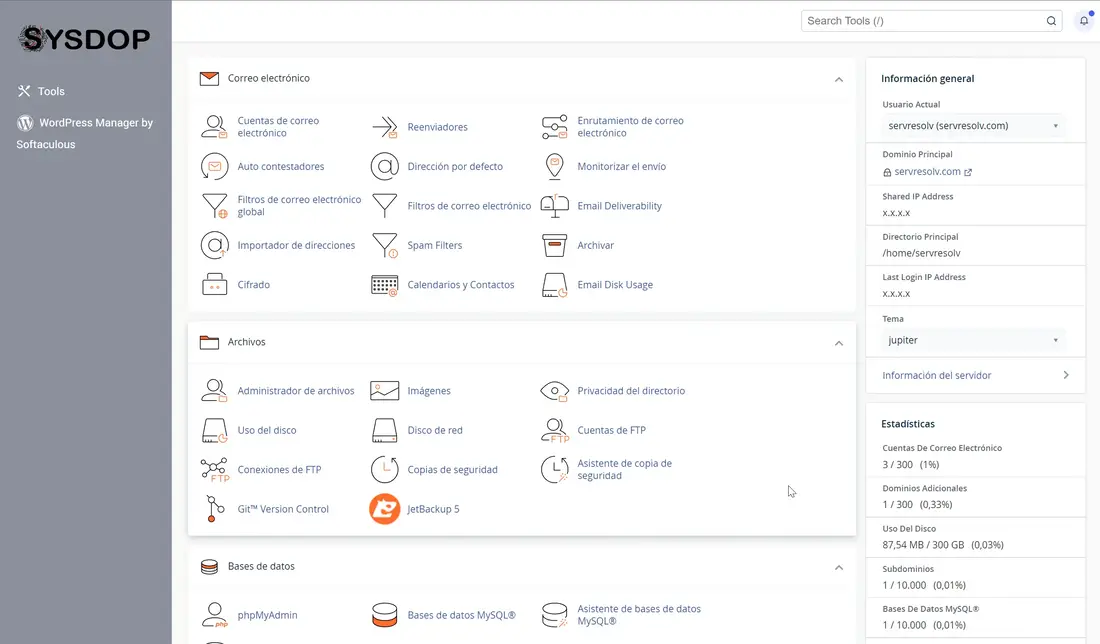This screenshot has height=644, width=1100.
Task: Click the Imágenes picture icon
Action: tap(384, 390)
